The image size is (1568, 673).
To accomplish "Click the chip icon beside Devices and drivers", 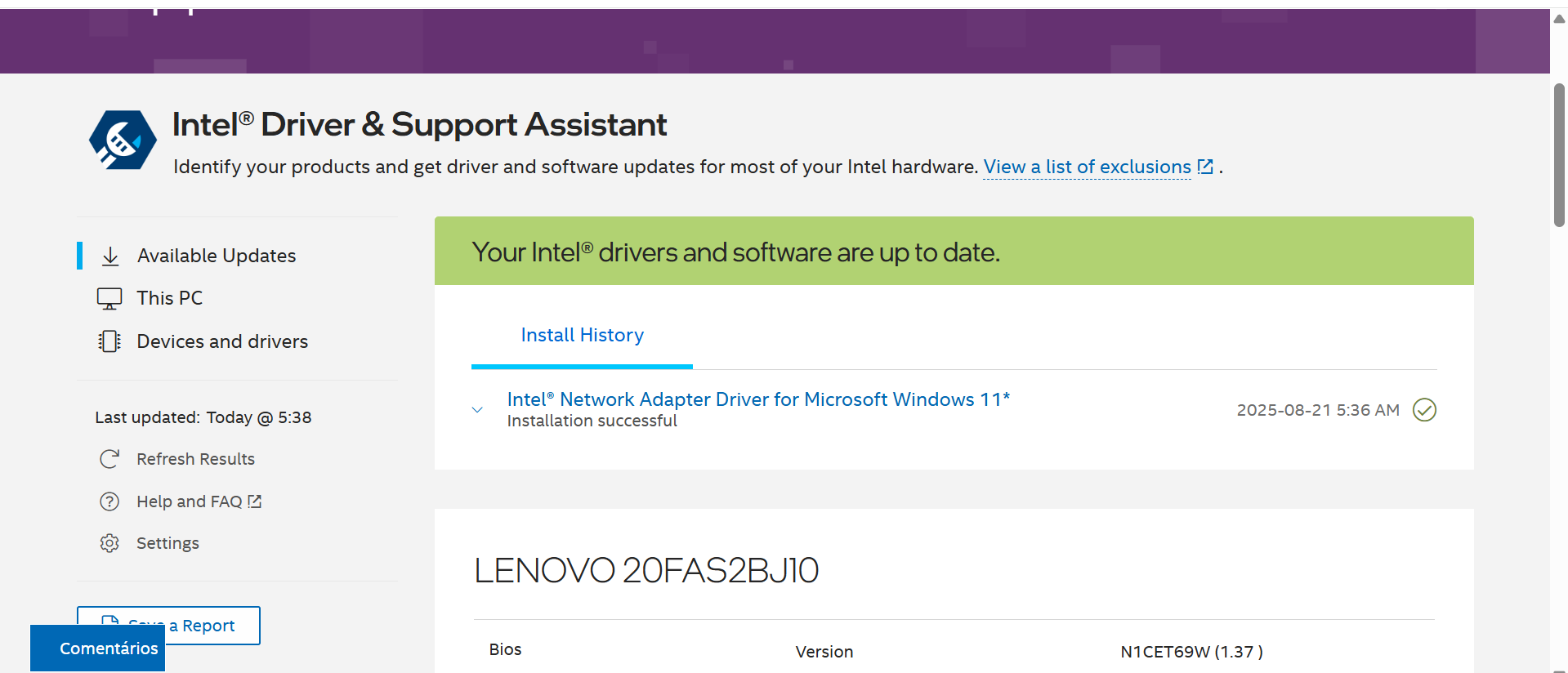I will pos(109,341).
